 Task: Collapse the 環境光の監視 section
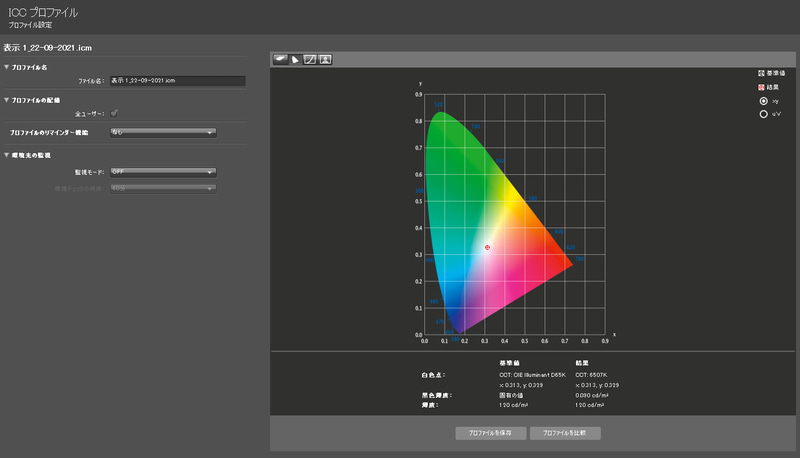click(7, 155)
